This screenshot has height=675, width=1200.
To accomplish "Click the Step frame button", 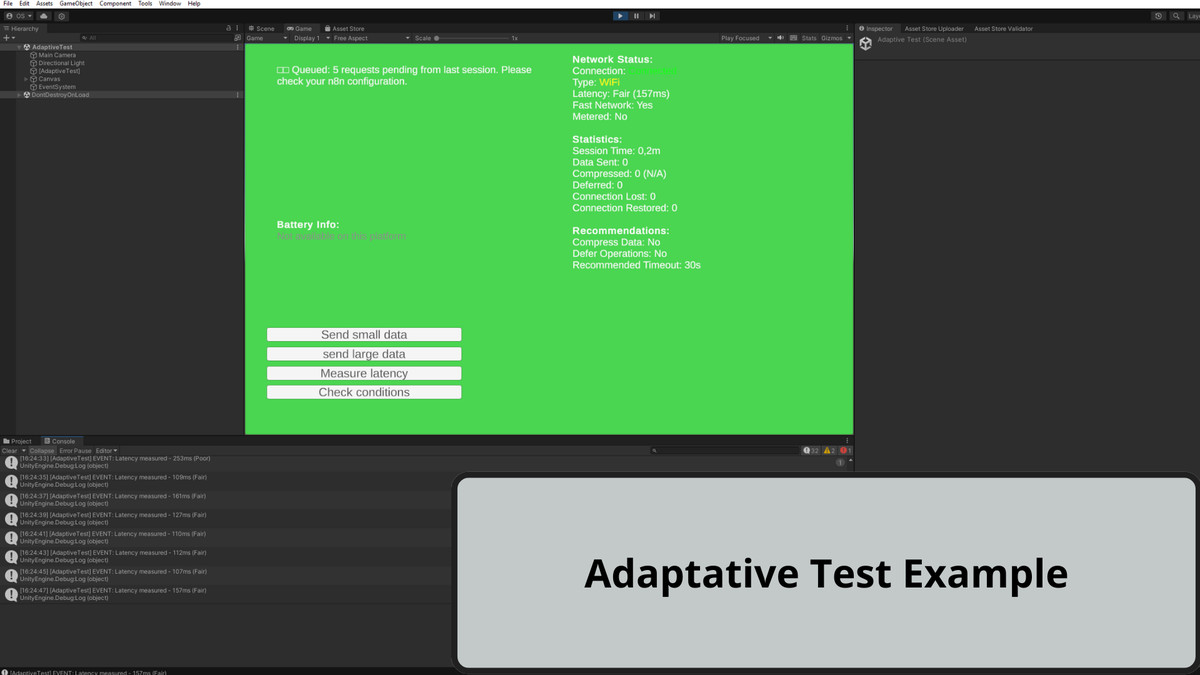I will click(x=652, y=16).
